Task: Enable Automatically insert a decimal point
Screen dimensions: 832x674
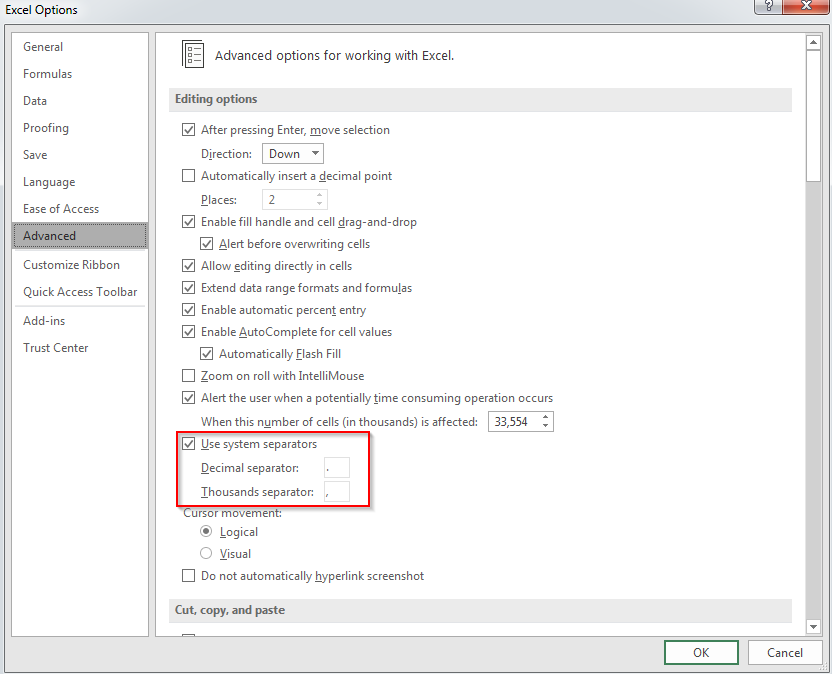Action: pyautogui.click(x=188, y=176)
